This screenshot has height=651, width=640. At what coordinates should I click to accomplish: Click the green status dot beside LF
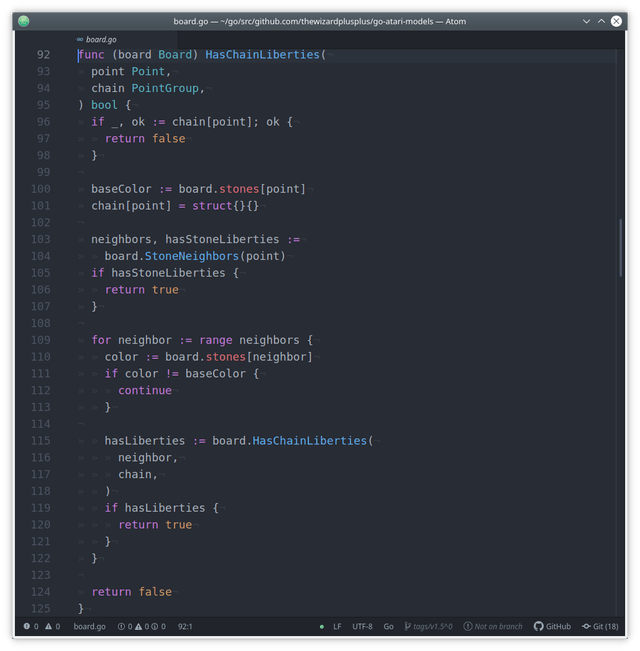tap(322, 627)
